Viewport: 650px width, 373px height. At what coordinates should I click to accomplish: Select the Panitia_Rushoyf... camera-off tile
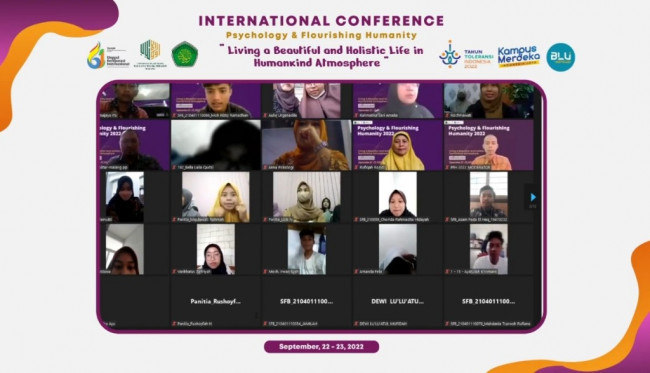point(216,302)
